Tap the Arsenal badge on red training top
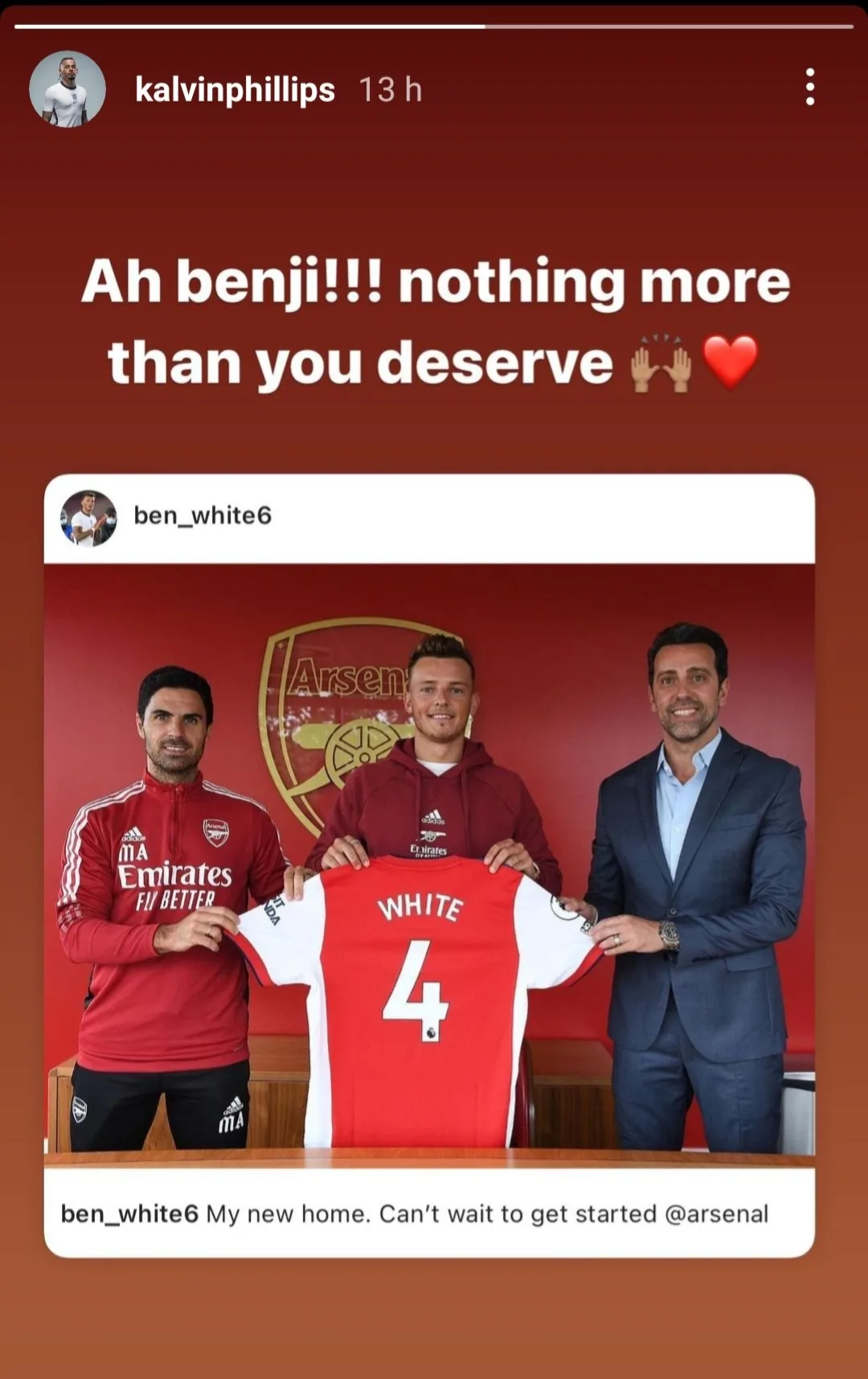868x1379 pixels. point(215,832)
